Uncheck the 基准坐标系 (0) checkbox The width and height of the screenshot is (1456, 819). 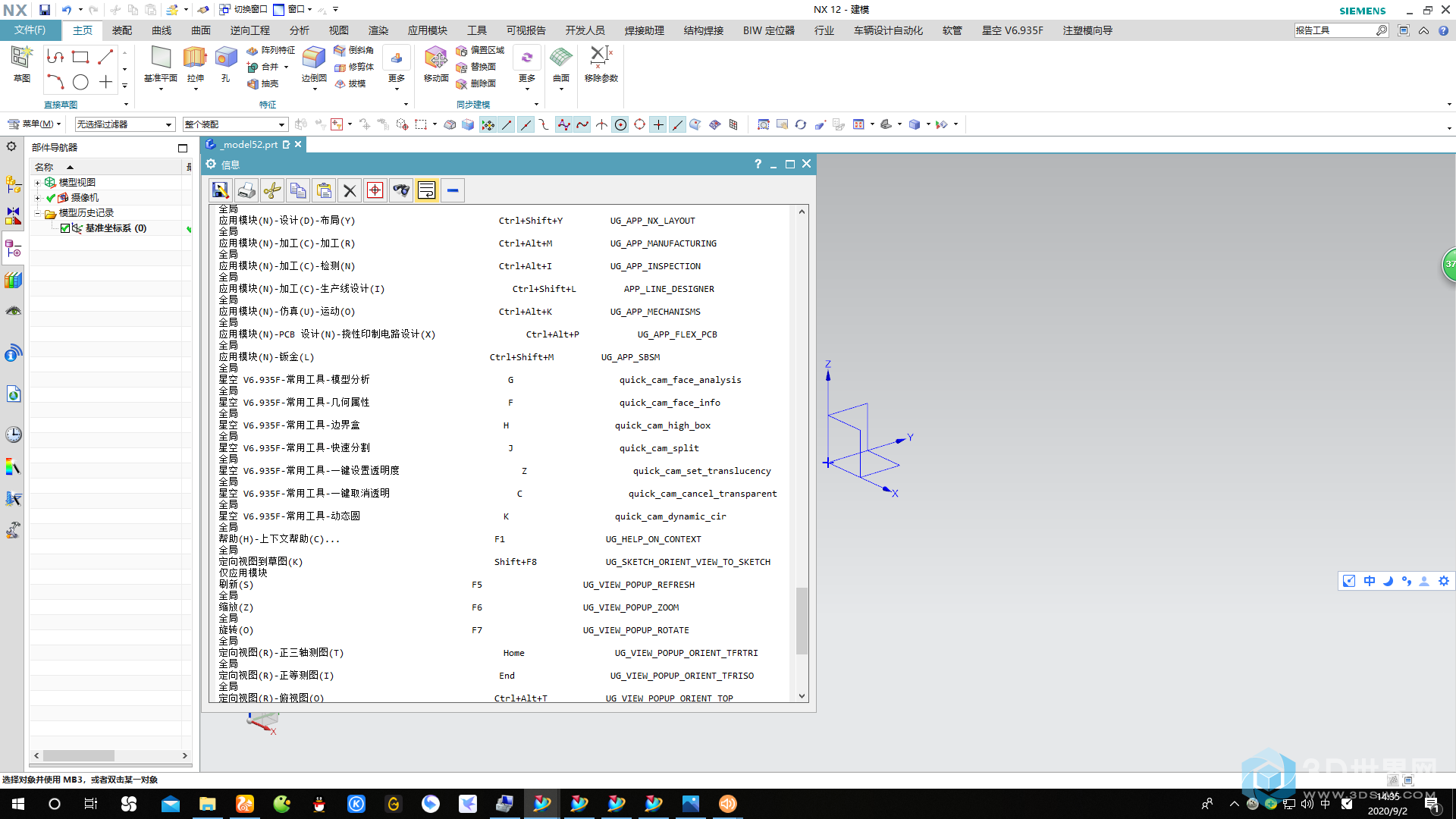point(65,228)
